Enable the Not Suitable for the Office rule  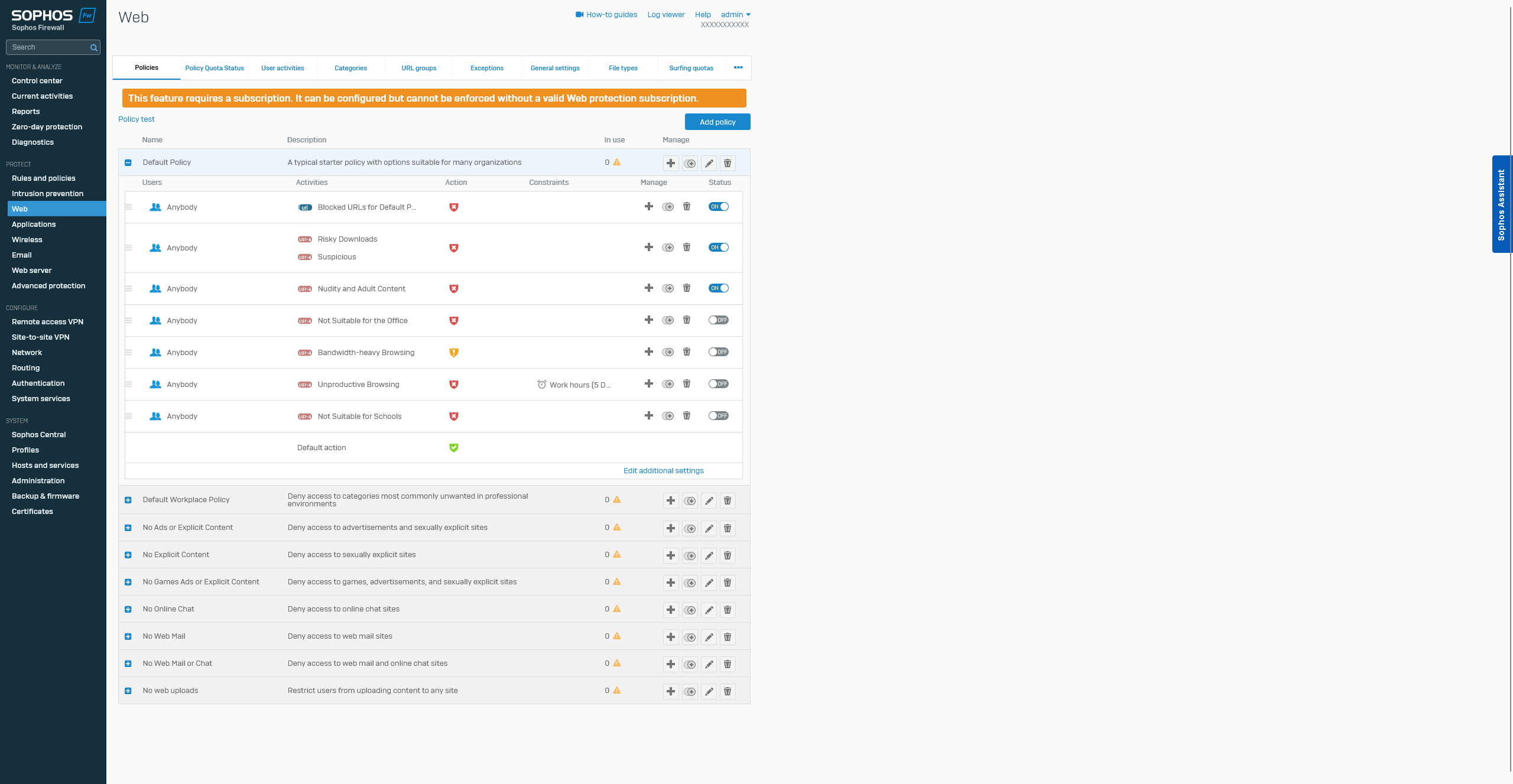click(x=719, y=320)
